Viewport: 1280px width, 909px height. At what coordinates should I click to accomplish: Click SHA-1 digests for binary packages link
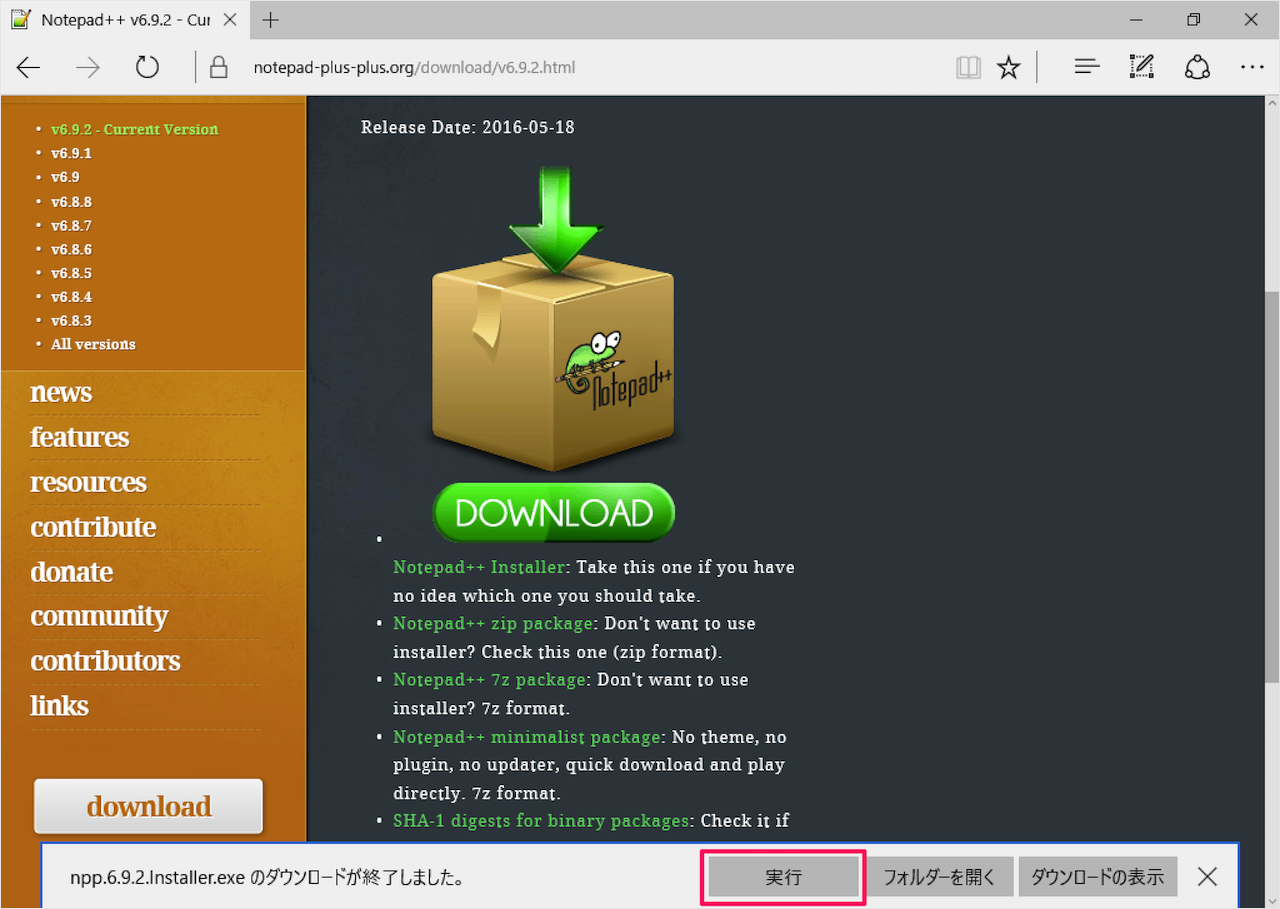click(x=541, y=821)
